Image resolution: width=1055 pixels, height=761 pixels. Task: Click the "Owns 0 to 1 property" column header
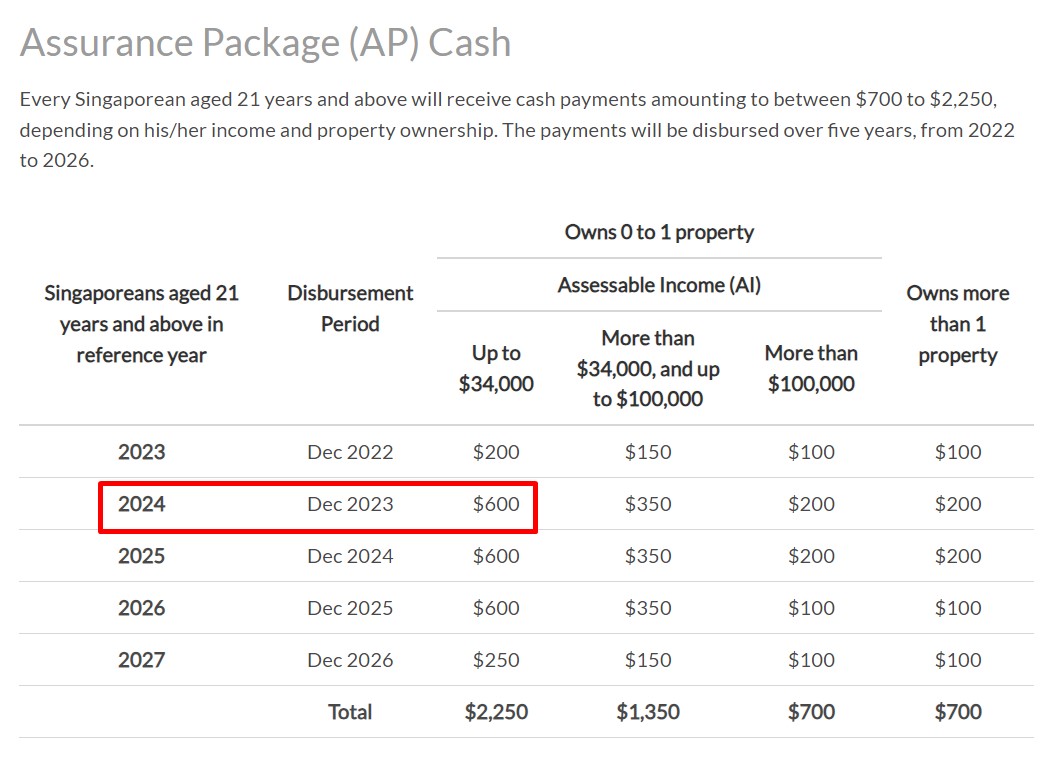[659, 232]
